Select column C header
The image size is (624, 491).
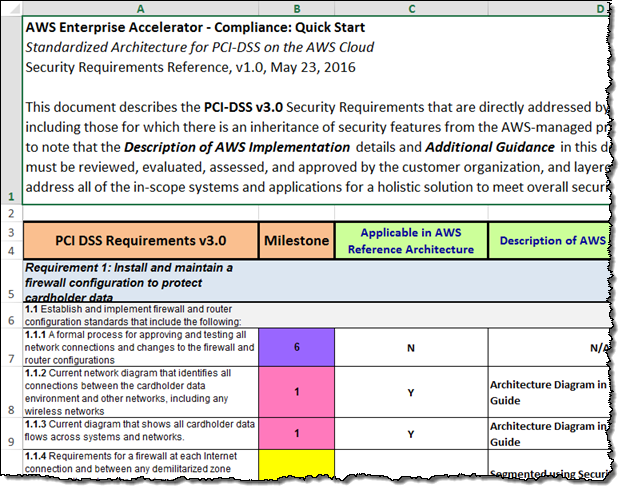411,9
